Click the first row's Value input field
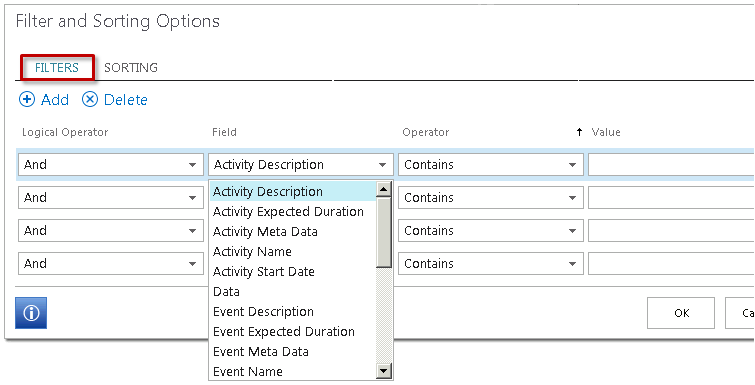The height and width of the screenshot is (385, 755). (x=671, y=165)
